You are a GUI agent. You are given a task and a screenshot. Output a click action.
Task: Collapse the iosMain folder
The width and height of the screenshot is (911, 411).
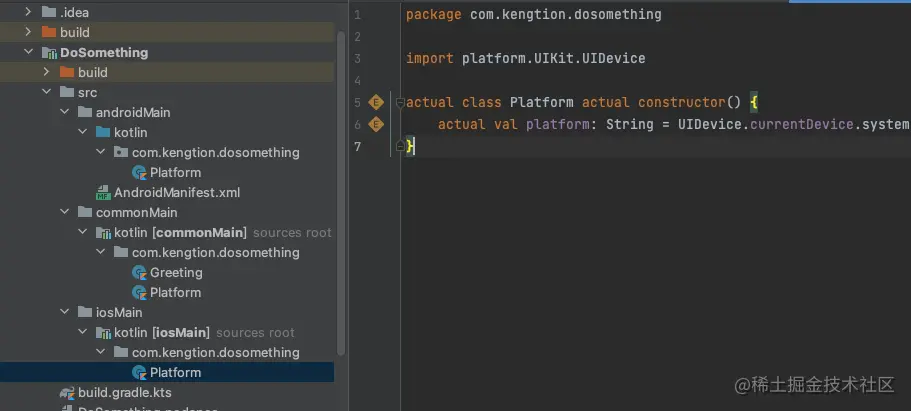pos(64,312)
